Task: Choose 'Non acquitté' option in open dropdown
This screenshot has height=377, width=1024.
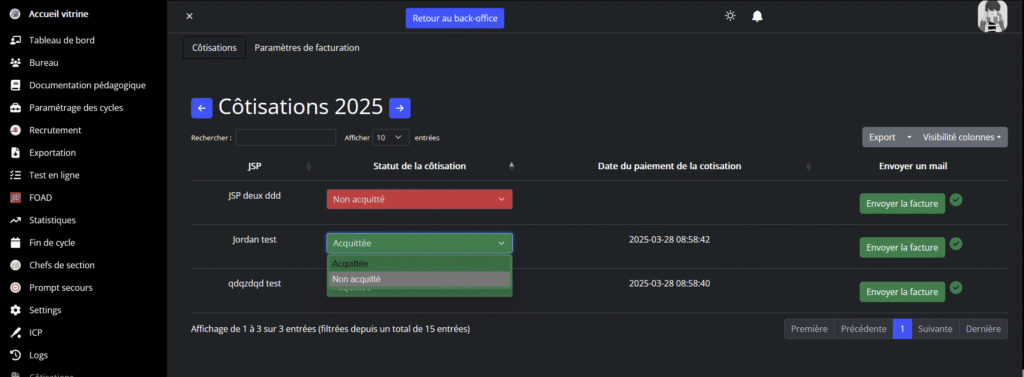Action: (x=419, y=279)
